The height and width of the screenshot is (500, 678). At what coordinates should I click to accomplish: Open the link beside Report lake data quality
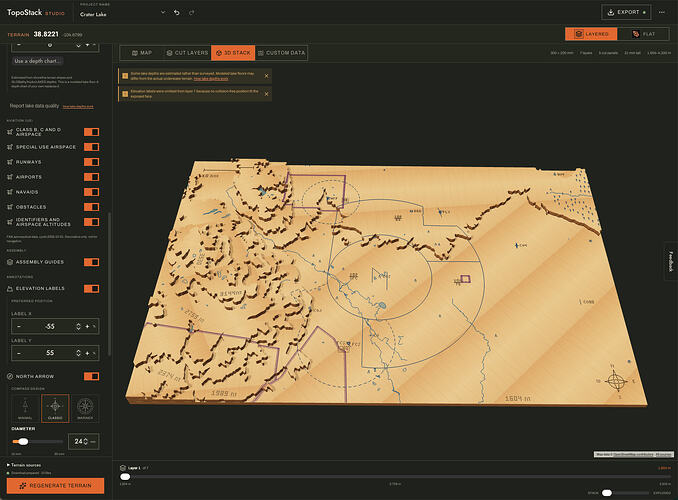[x=78, y=106]
